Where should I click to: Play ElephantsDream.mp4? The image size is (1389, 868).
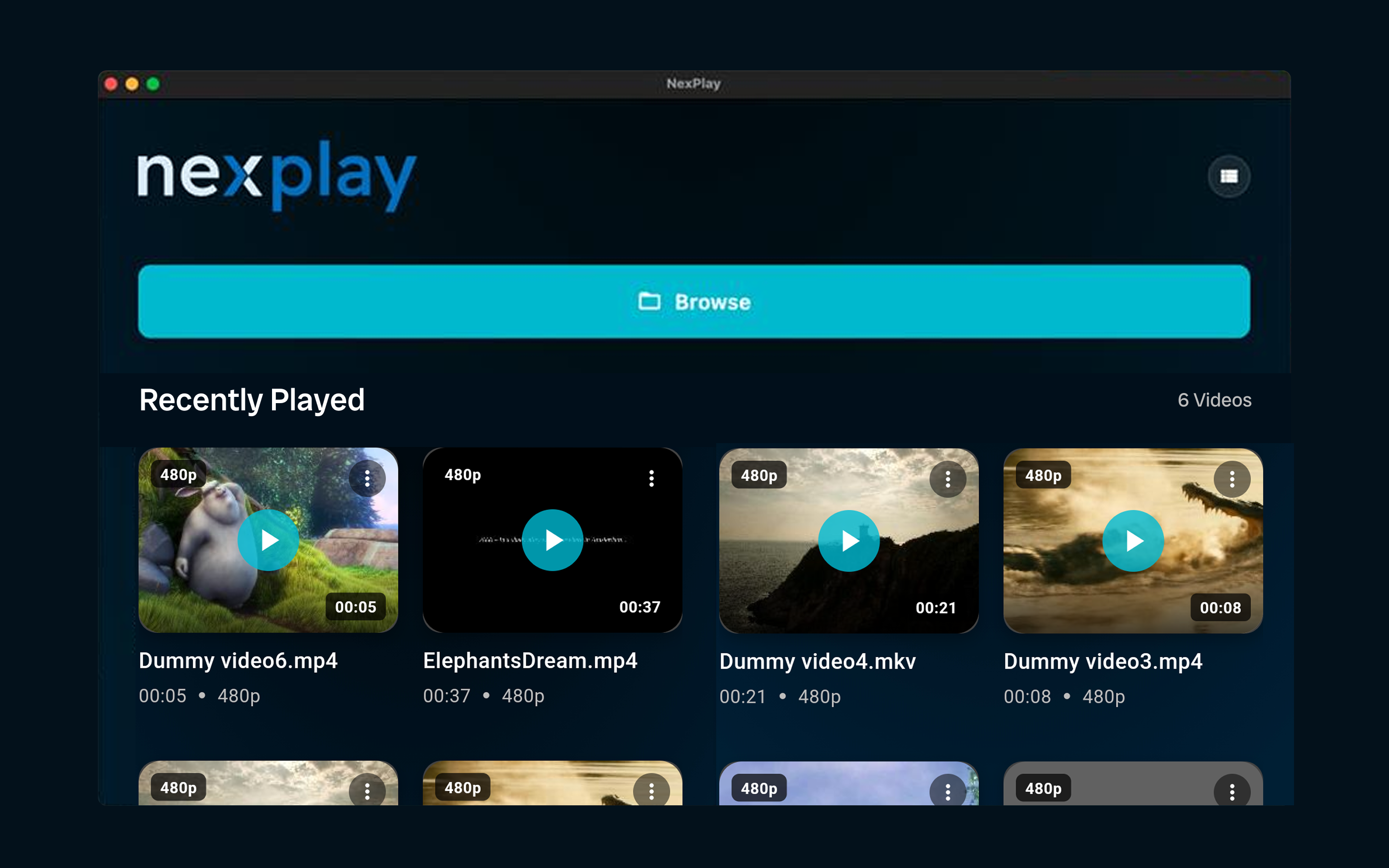tap(552, 540)
